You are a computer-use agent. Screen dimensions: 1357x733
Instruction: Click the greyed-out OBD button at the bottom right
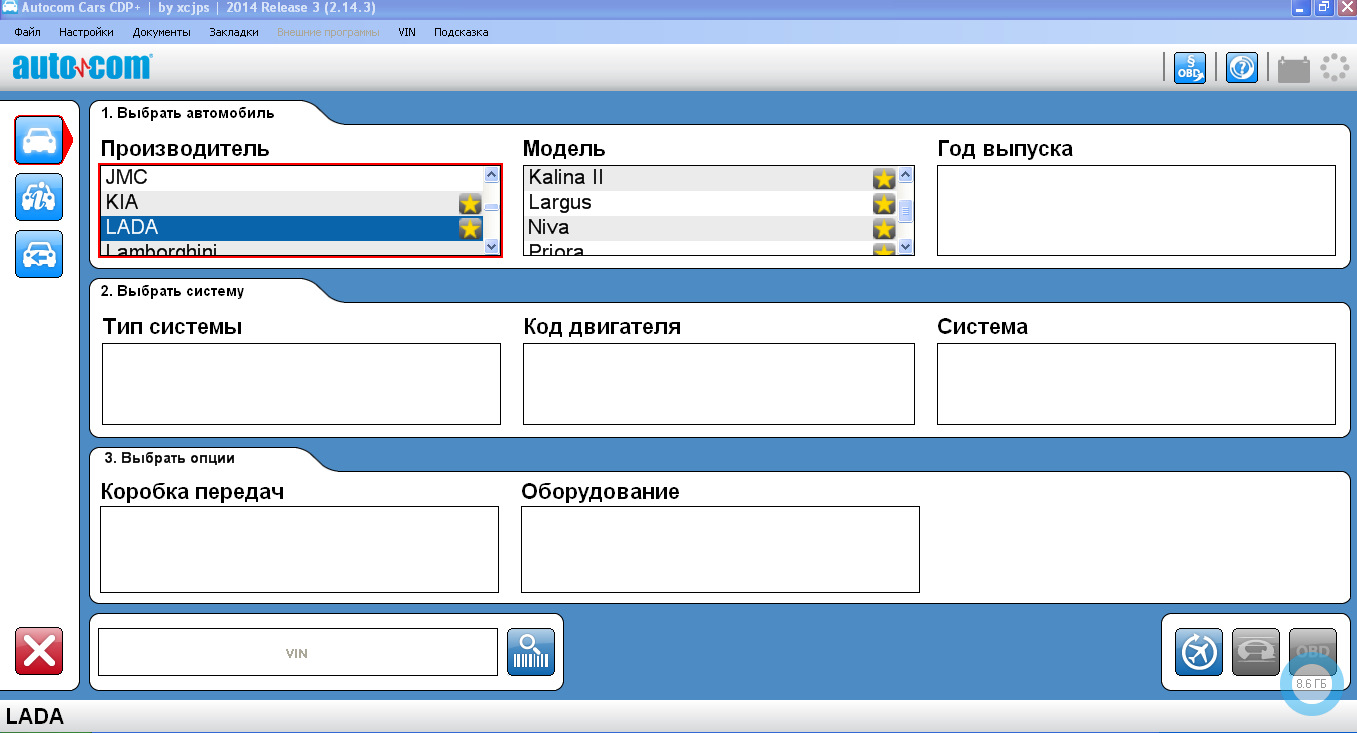[1313, 652]
